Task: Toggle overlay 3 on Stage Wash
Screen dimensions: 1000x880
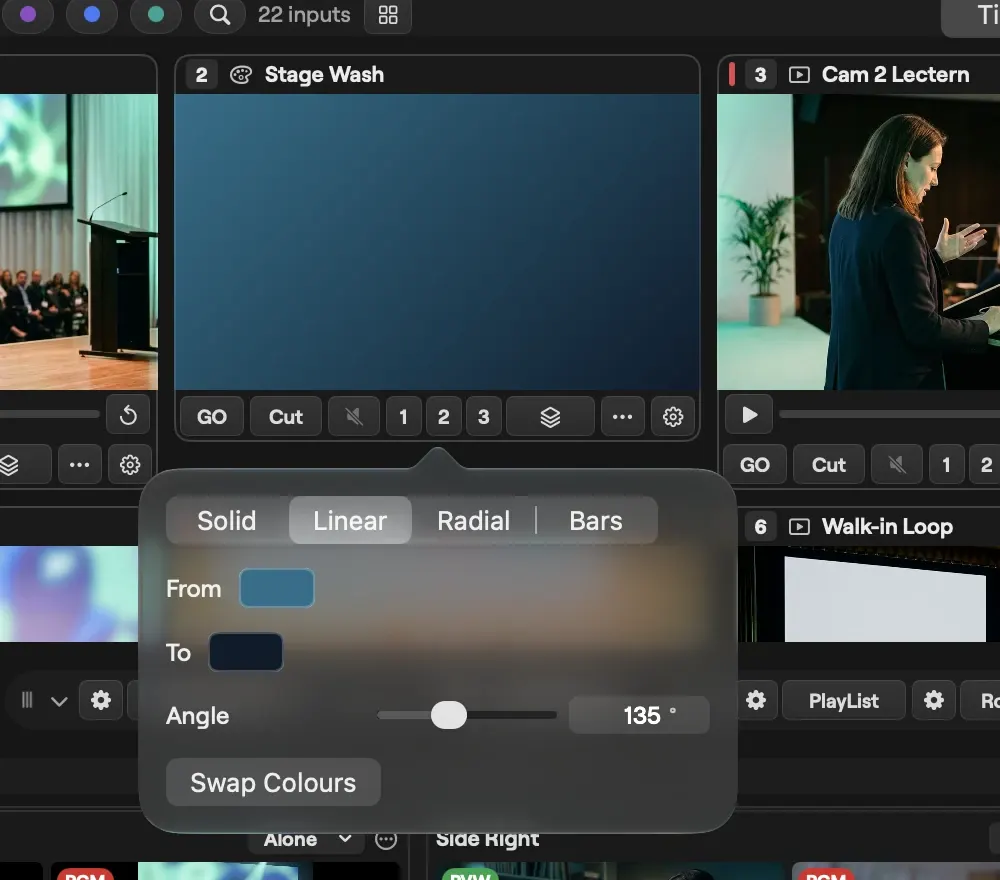Action: [483, 416]
